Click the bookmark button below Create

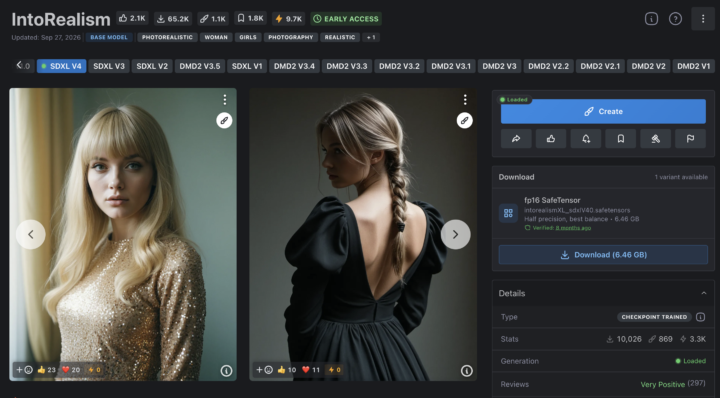click(621, 139)
